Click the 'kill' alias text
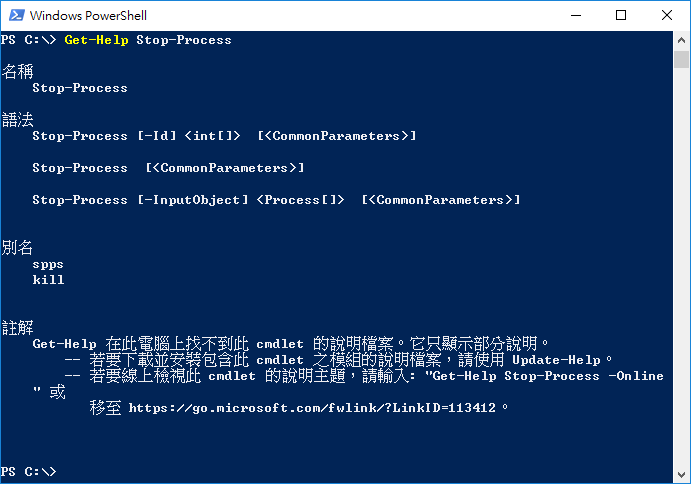 click(48, 280)
